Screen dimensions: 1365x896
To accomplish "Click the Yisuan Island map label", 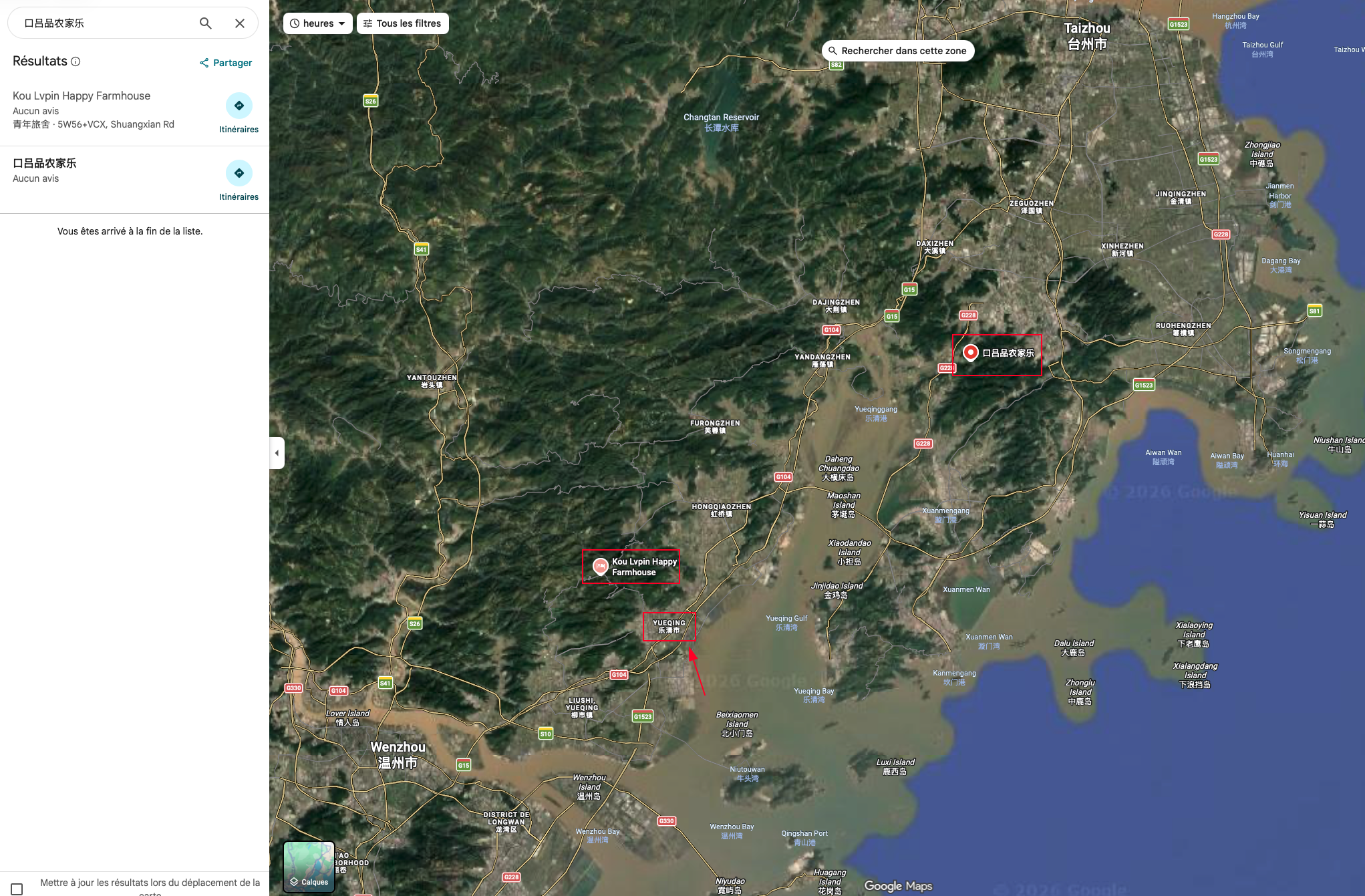I will (x=1322, y=520).
